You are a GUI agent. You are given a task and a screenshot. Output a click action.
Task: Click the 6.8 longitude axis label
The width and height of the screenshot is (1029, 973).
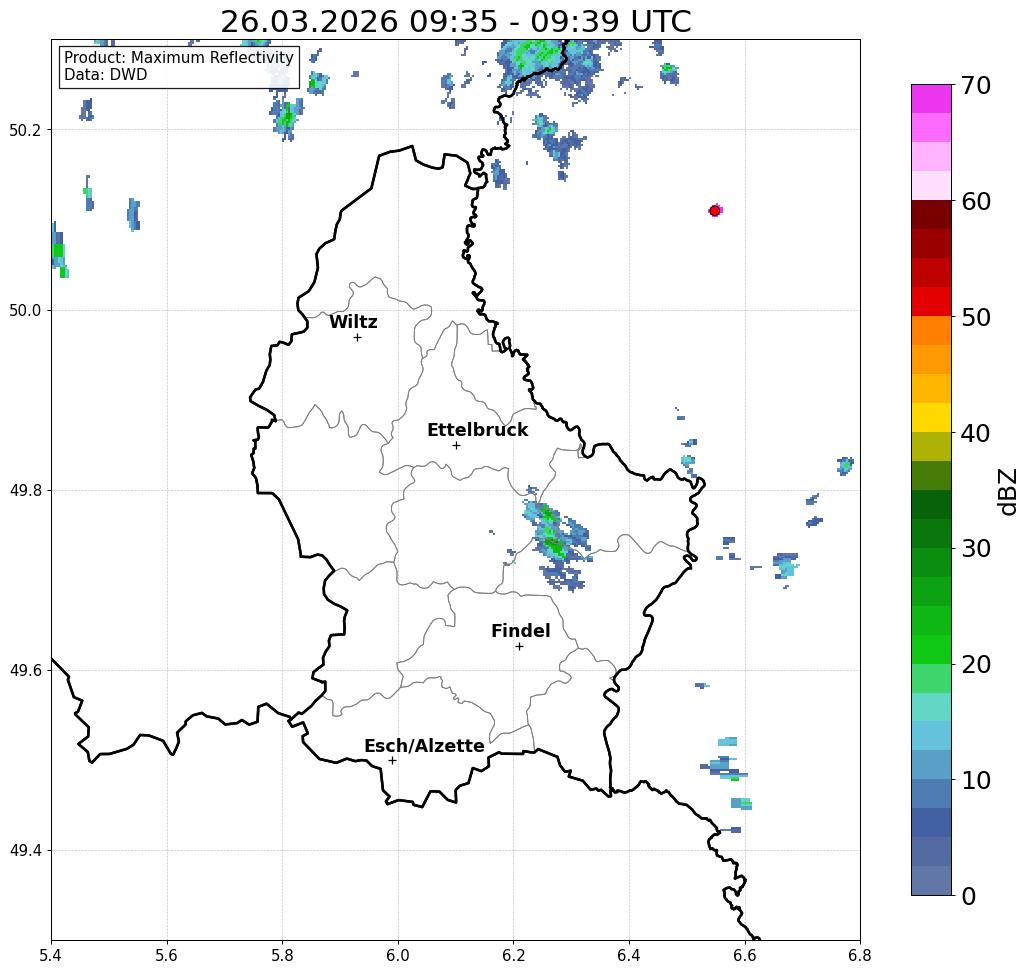coord(860,955)
